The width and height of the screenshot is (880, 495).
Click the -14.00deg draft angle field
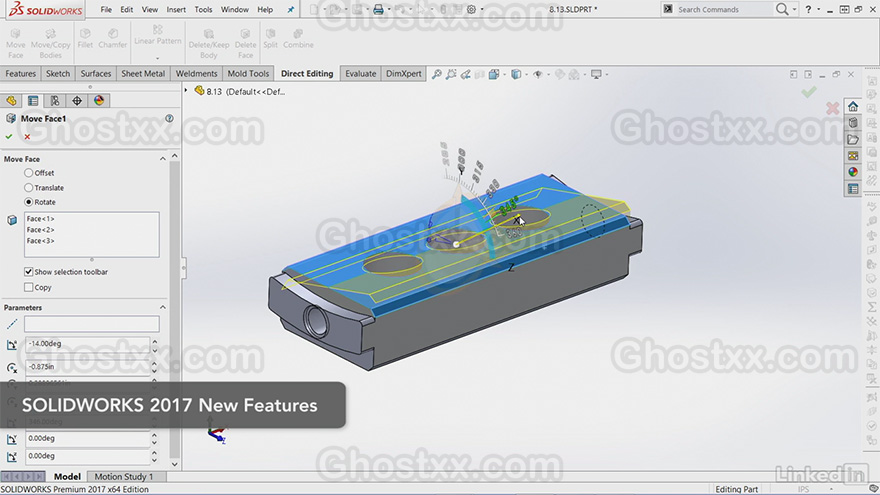coord(88,343)
